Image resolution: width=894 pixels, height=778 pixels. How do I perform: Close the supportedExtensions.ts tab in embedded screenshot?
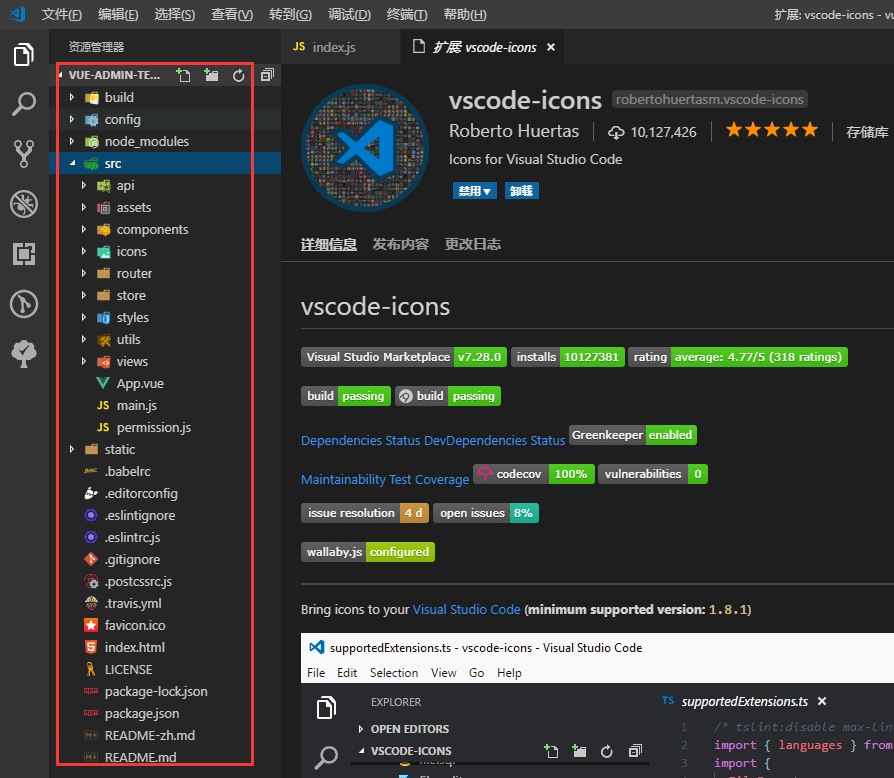click(x=822, y=701)
